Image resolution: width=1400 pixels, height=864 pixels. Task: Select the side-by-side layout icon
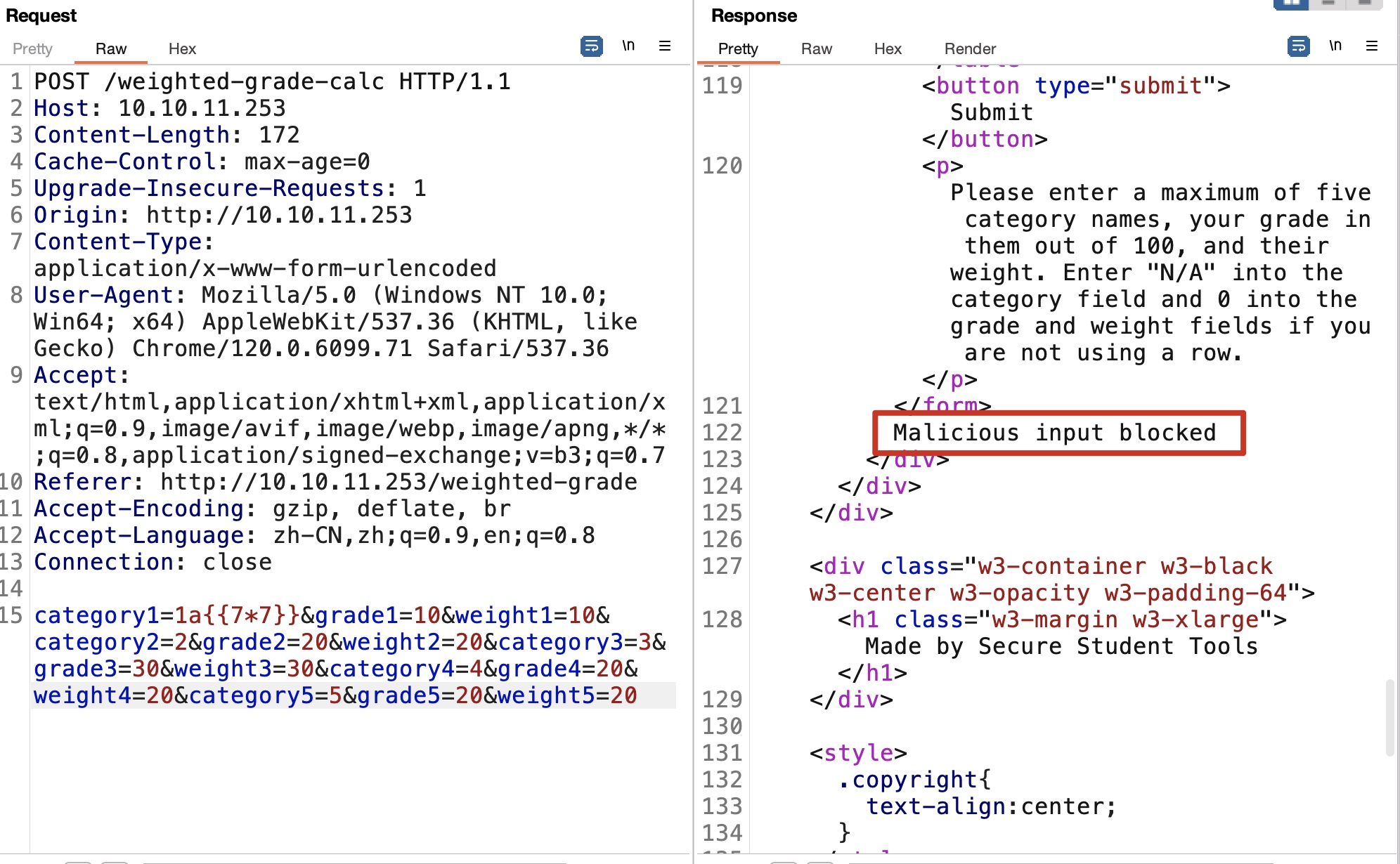click(1291, 4)
